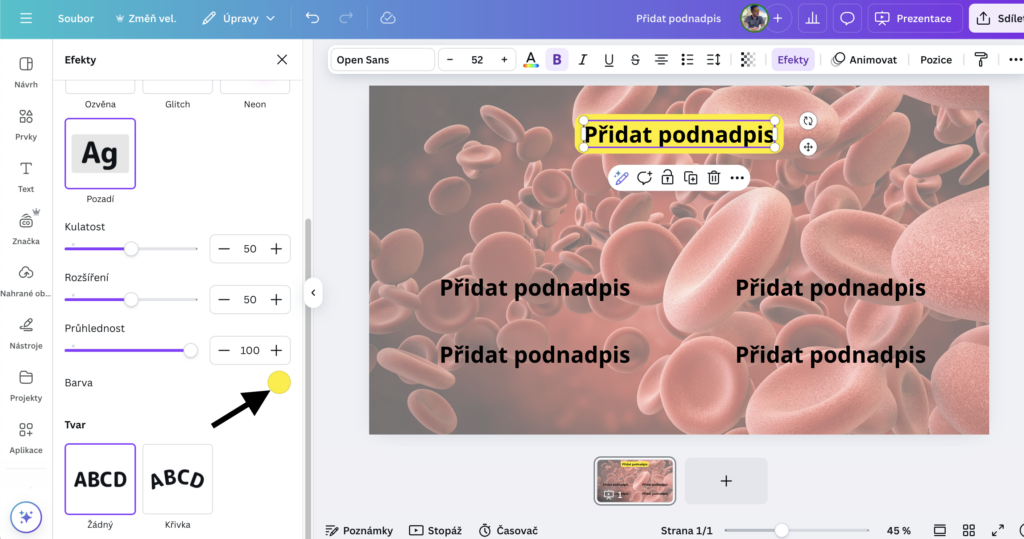Decrease the font size with minus
1024x539 pixels.
450,59
